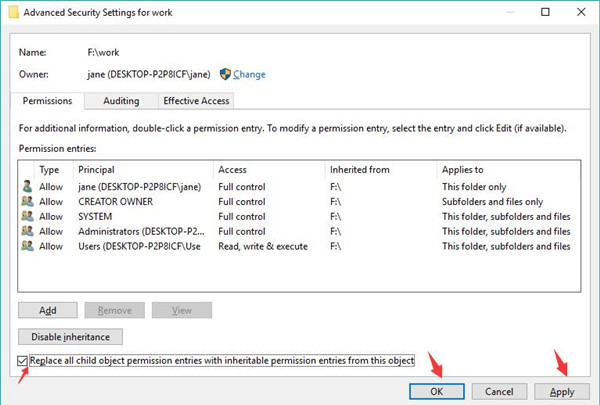Click the folder icon in title bar

pyautogui.click(x=13, y=12)
